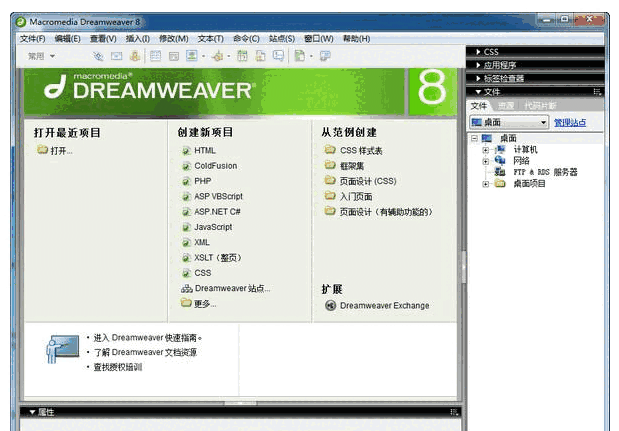Viewport: 619px width, 431px height.
Task: Expand the CSS panel group
Action: [478, 52]
